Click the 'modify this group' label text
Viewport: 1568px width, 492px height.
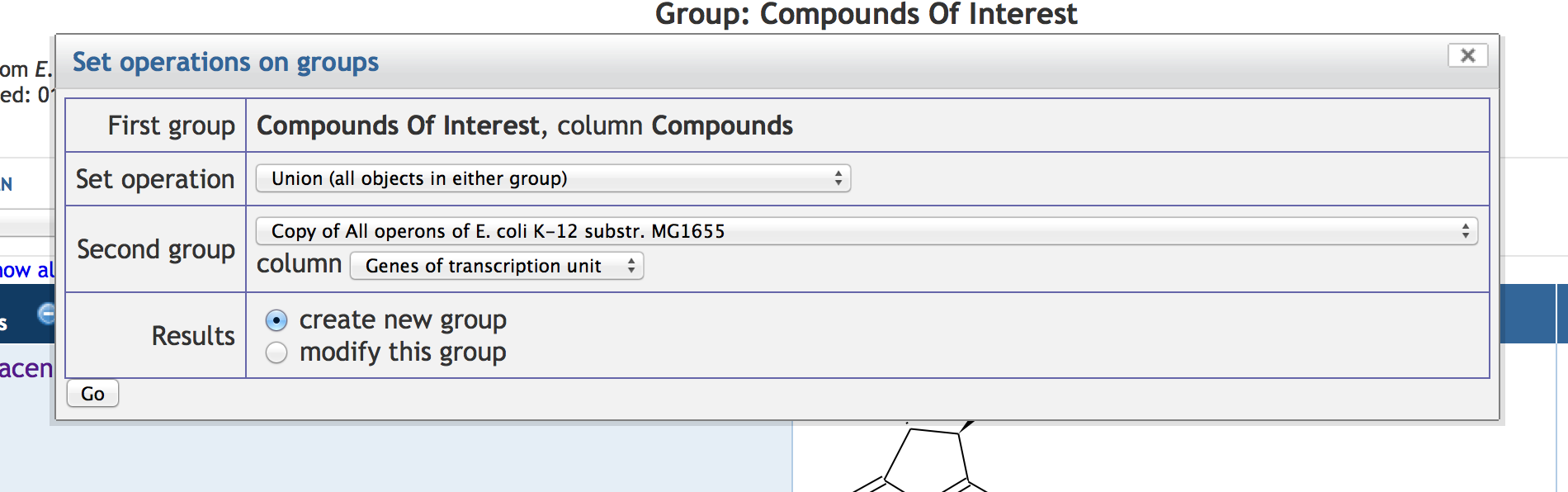(x=403, y=352)
